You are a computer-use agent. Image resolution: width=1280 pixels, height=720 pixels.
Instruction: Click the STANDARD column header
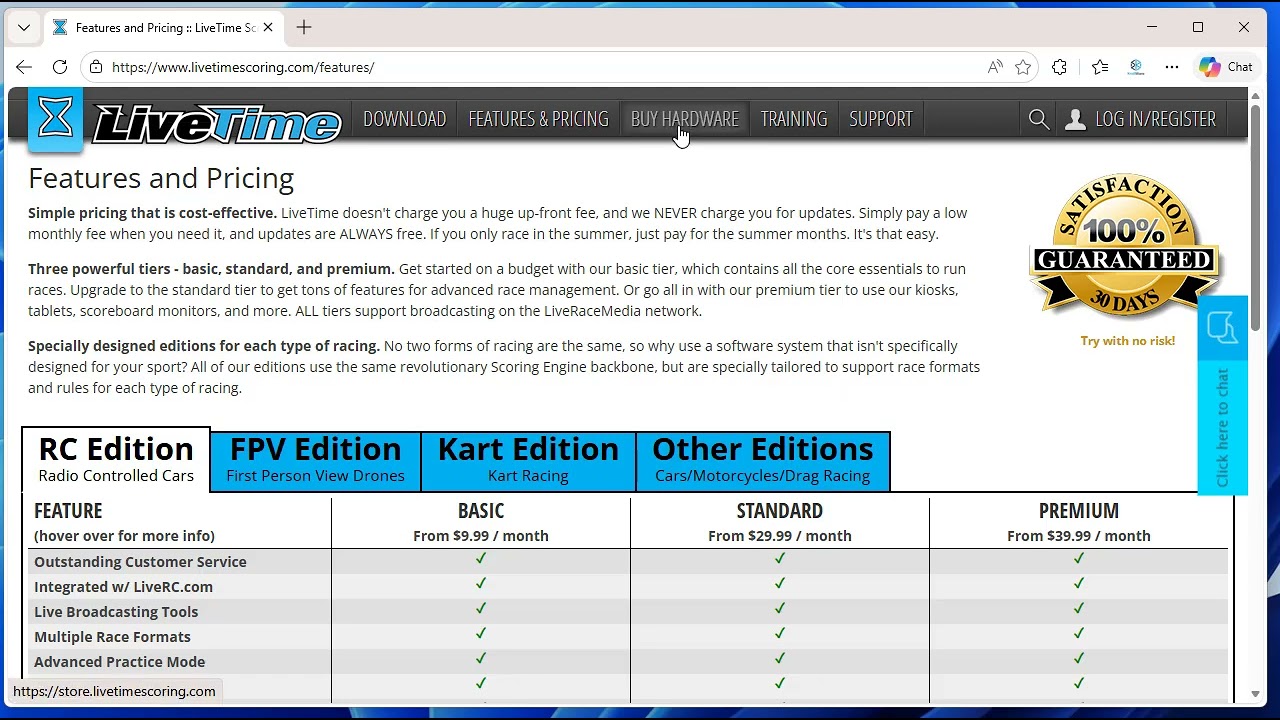779,511
